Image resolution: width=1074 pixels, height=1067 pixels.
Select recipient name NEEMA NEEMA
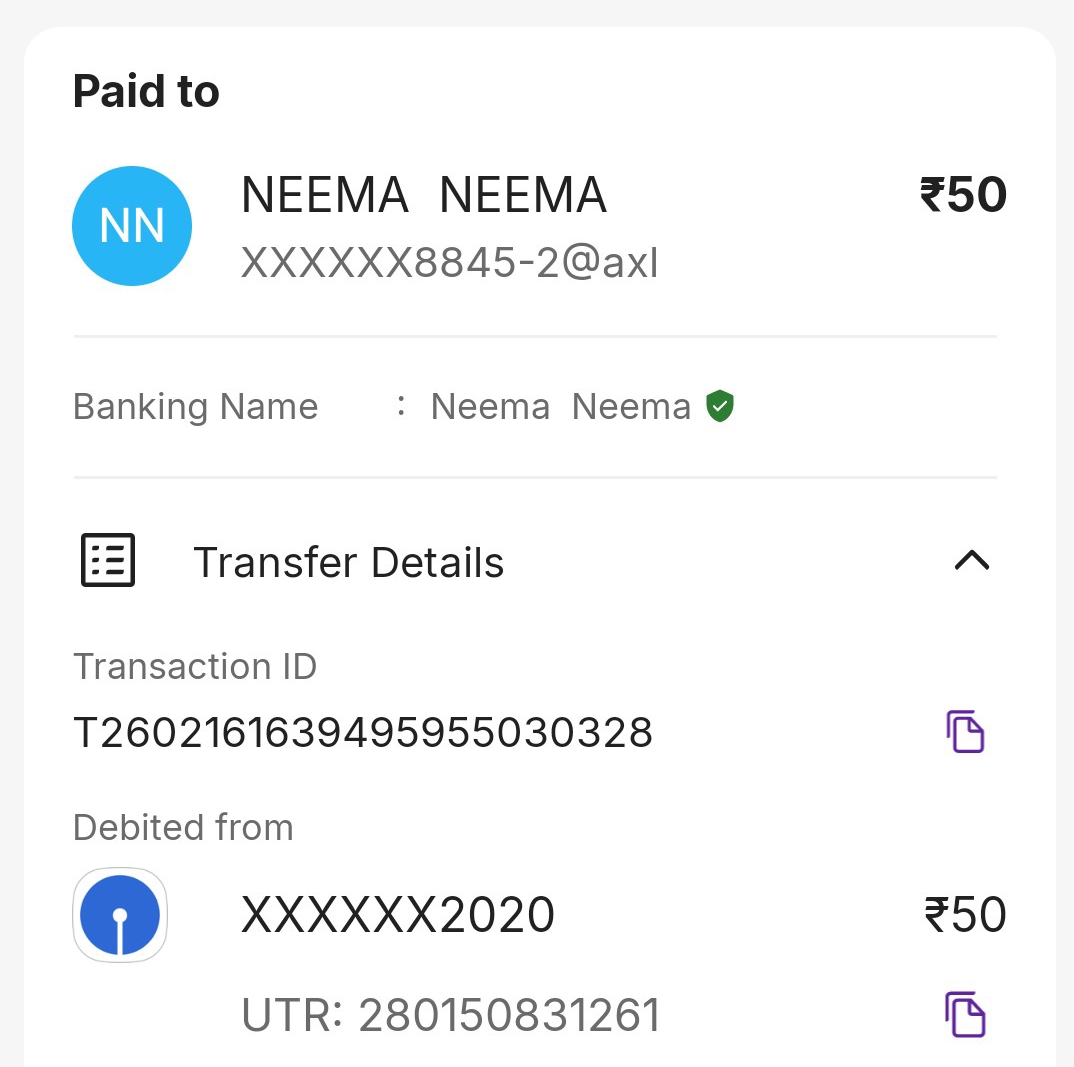(x=424, y=195)
